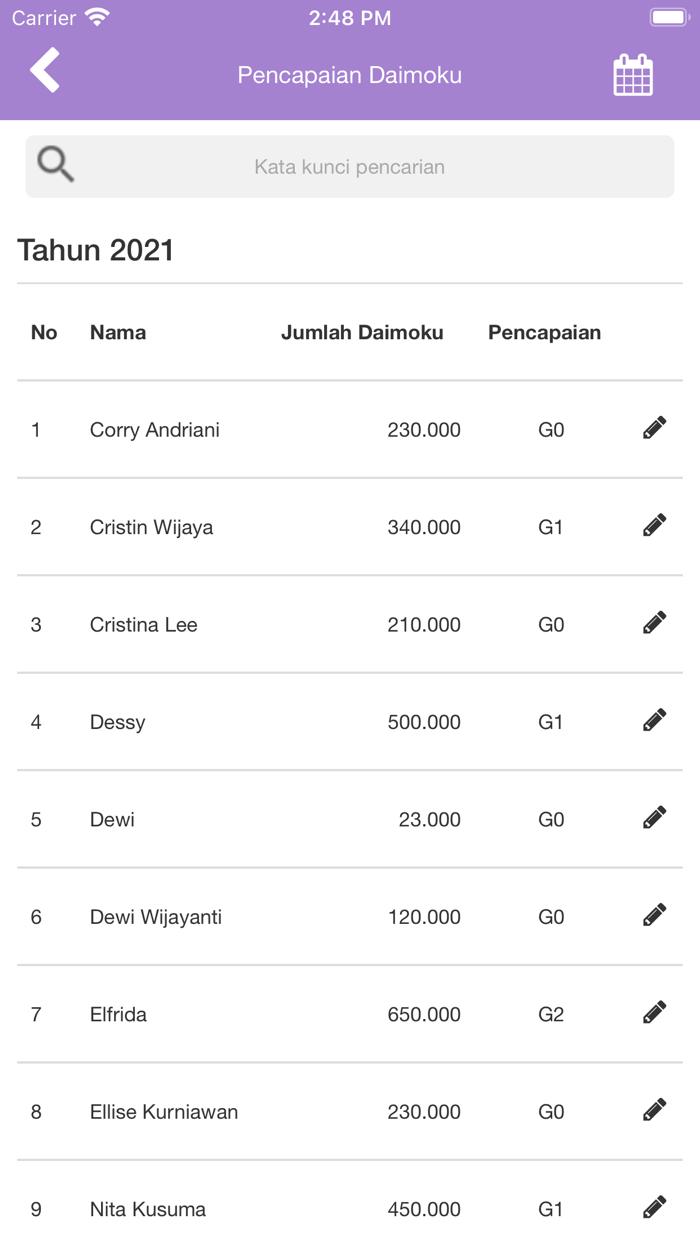
Task: Edit the row for Dewi
Action: (654, 819)
